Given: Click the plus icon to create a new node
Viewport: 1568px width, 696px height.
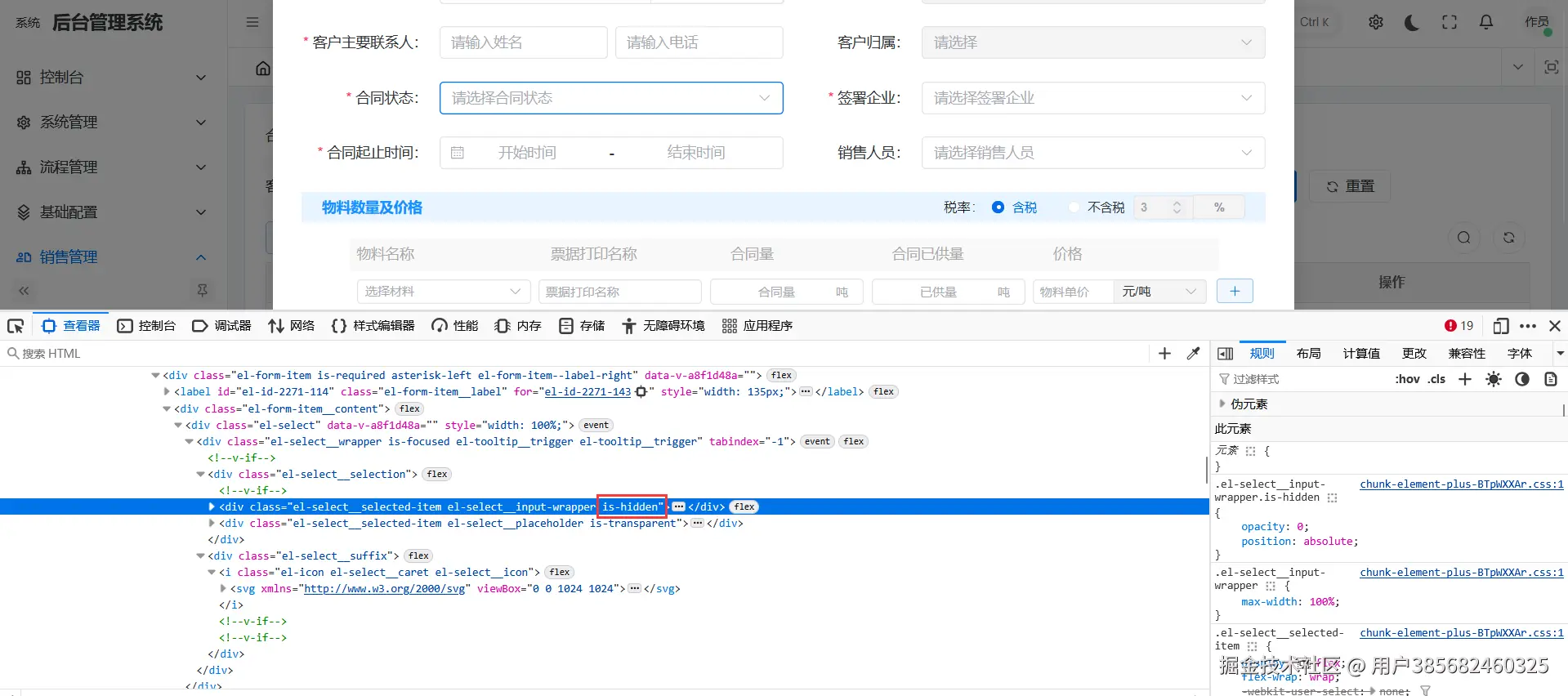Looking at the screenshot, I should click(1164, 354).
